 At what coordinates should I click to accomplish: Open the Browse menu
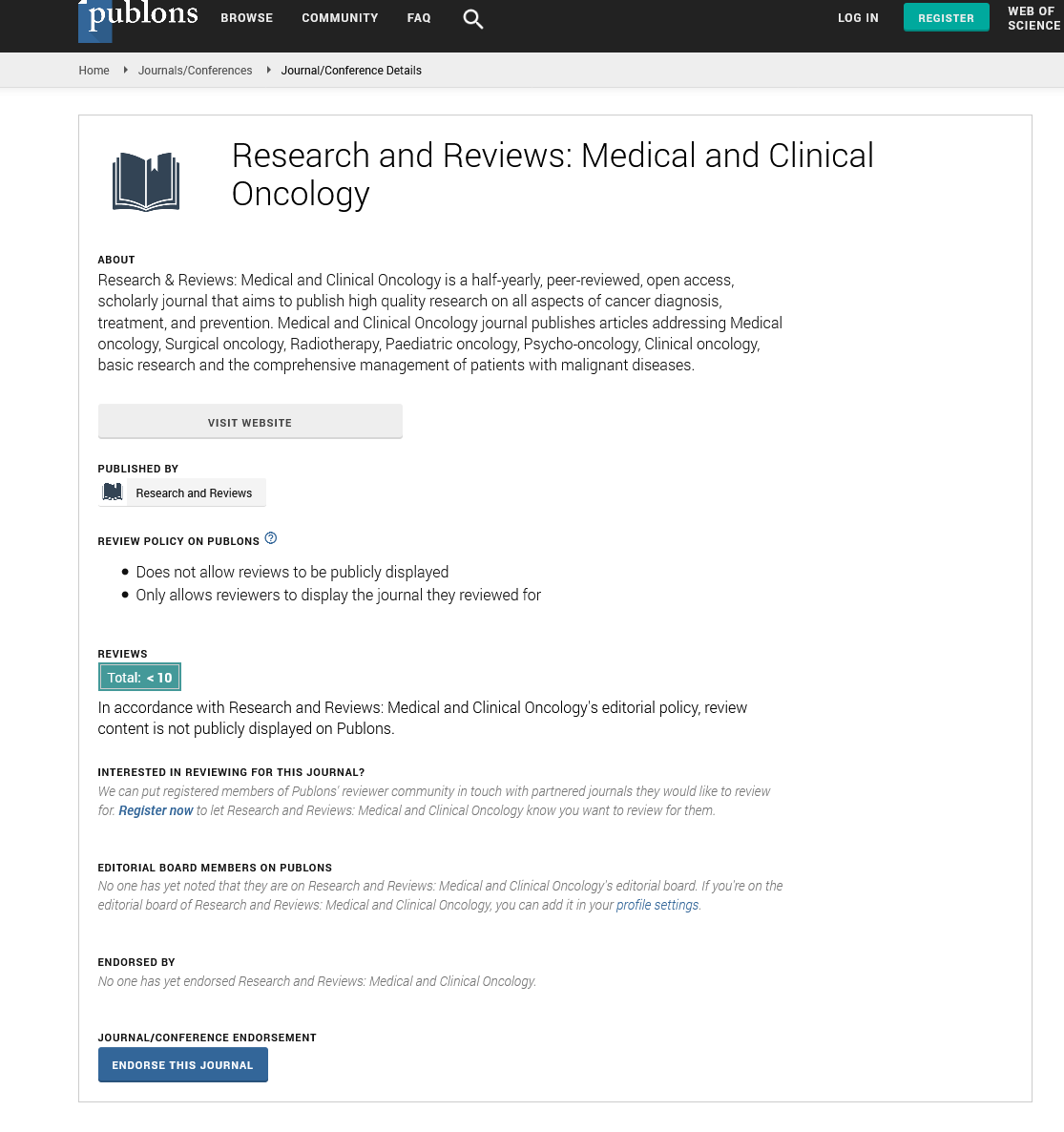click(246, 18)
